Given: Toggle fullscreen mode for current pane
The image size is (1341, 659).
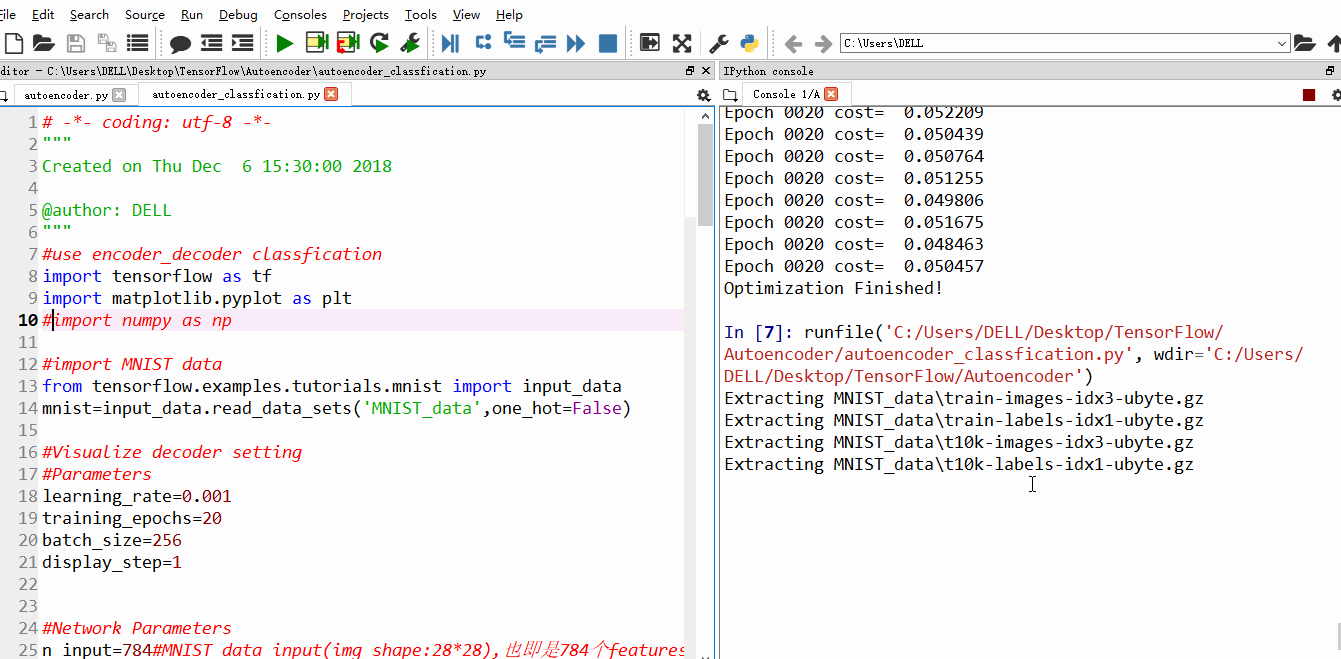Looking at the screenshot, I should (x=682, y=43).
